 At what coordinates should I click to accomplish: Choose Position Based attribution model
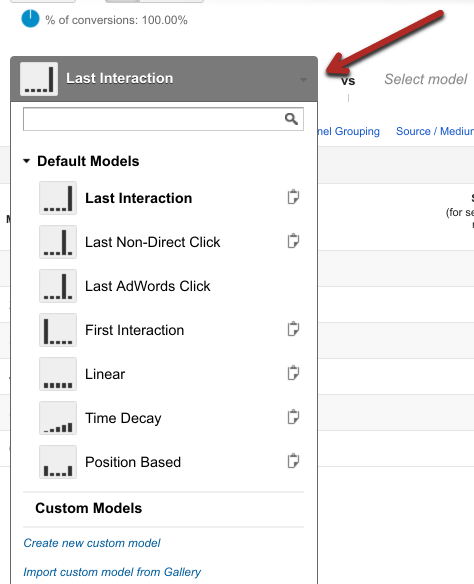pos(133,462)
